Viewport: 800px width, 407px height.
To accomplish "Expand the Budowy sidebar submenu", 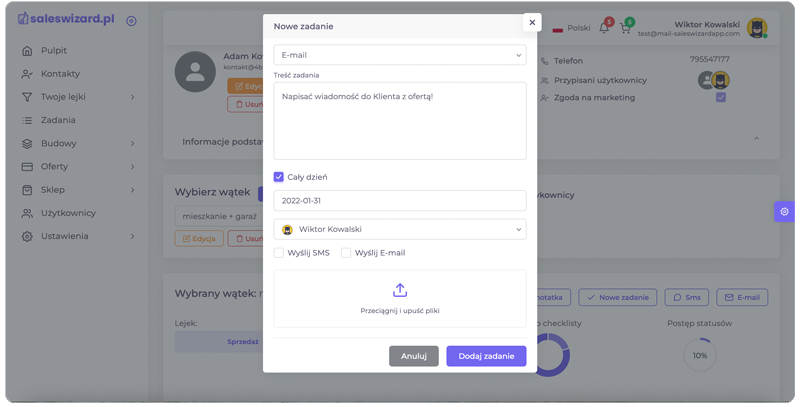I will [132, 143].
